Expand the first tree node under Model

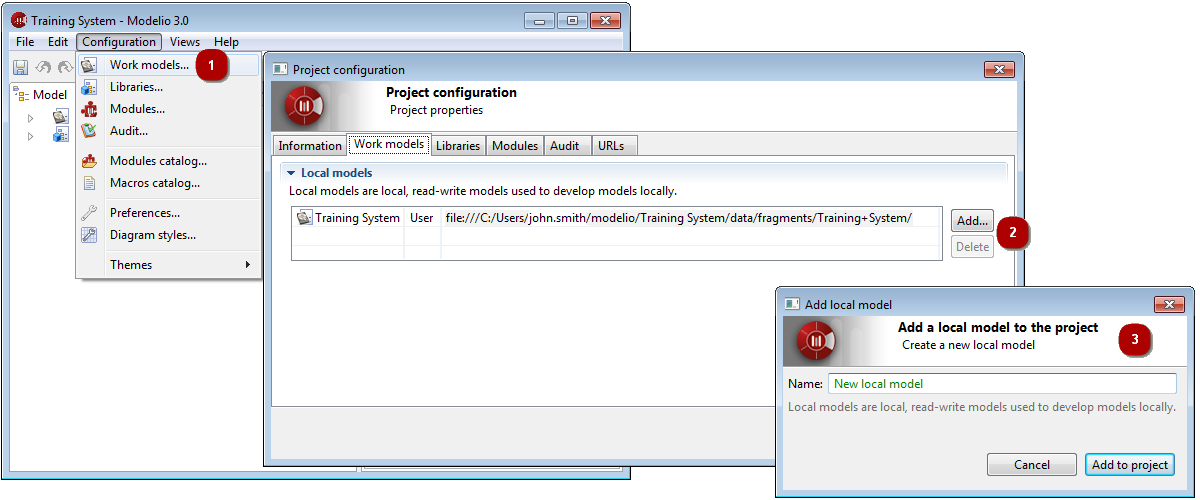point(30,117)
